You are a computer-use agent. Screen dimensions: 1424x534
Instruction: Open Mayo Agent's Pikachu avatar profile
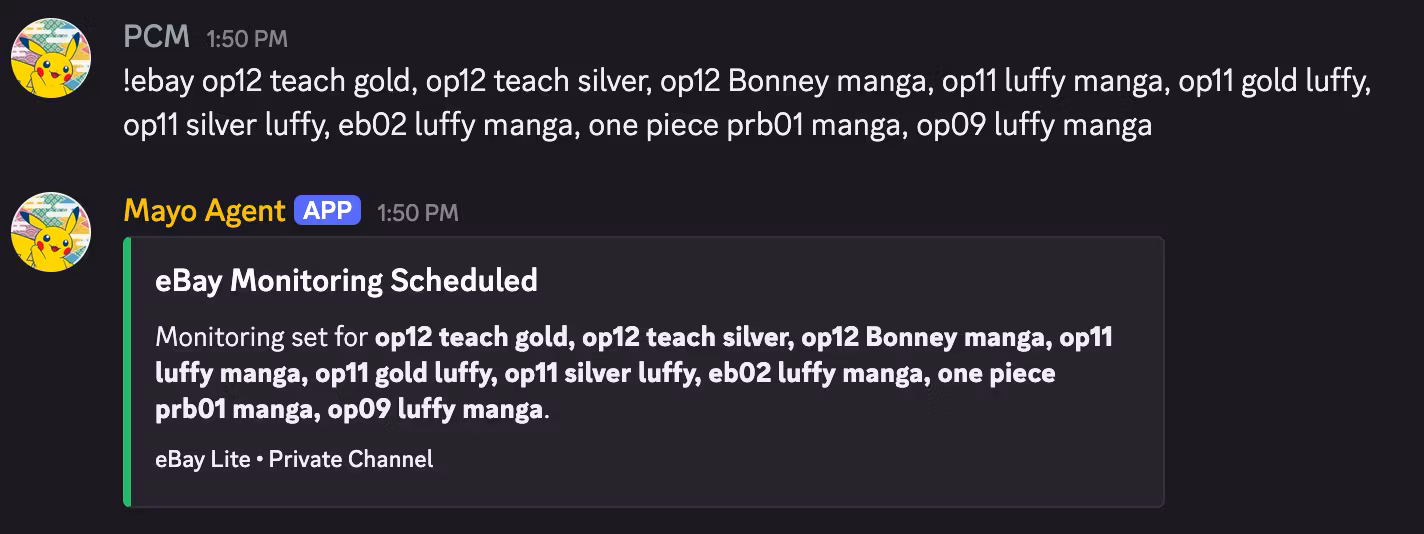tap(51, 232)
